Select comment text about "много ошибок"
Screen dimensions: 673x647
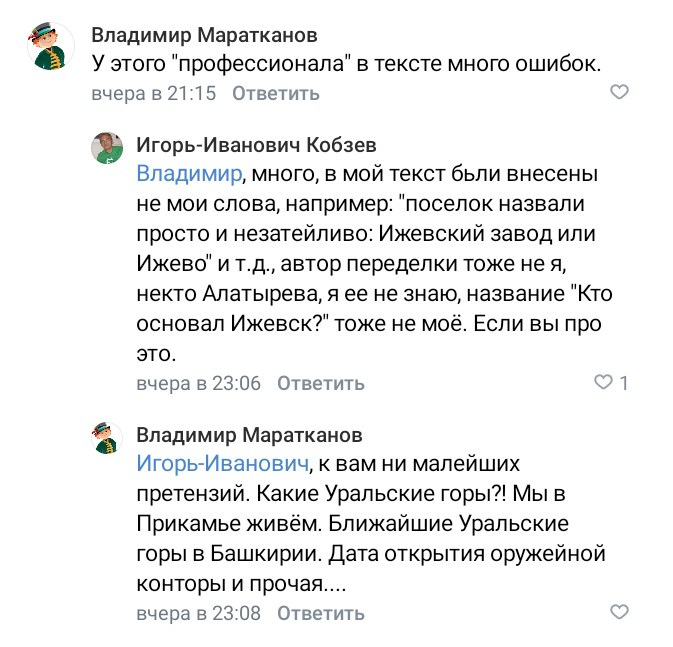tap(345, 63)
